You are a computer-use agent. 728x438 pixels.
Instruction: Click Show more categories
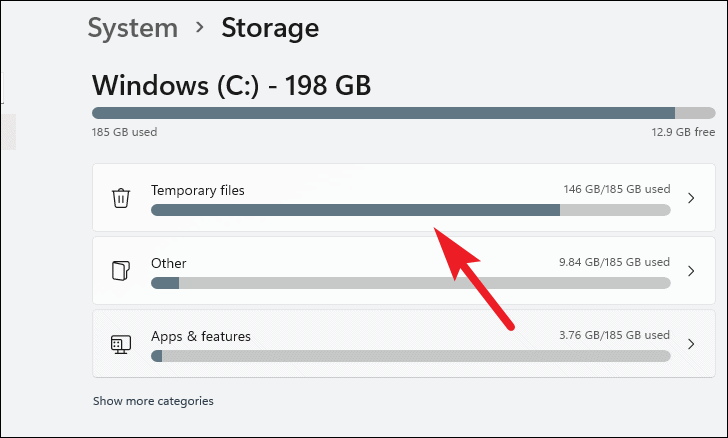point(153,401)
